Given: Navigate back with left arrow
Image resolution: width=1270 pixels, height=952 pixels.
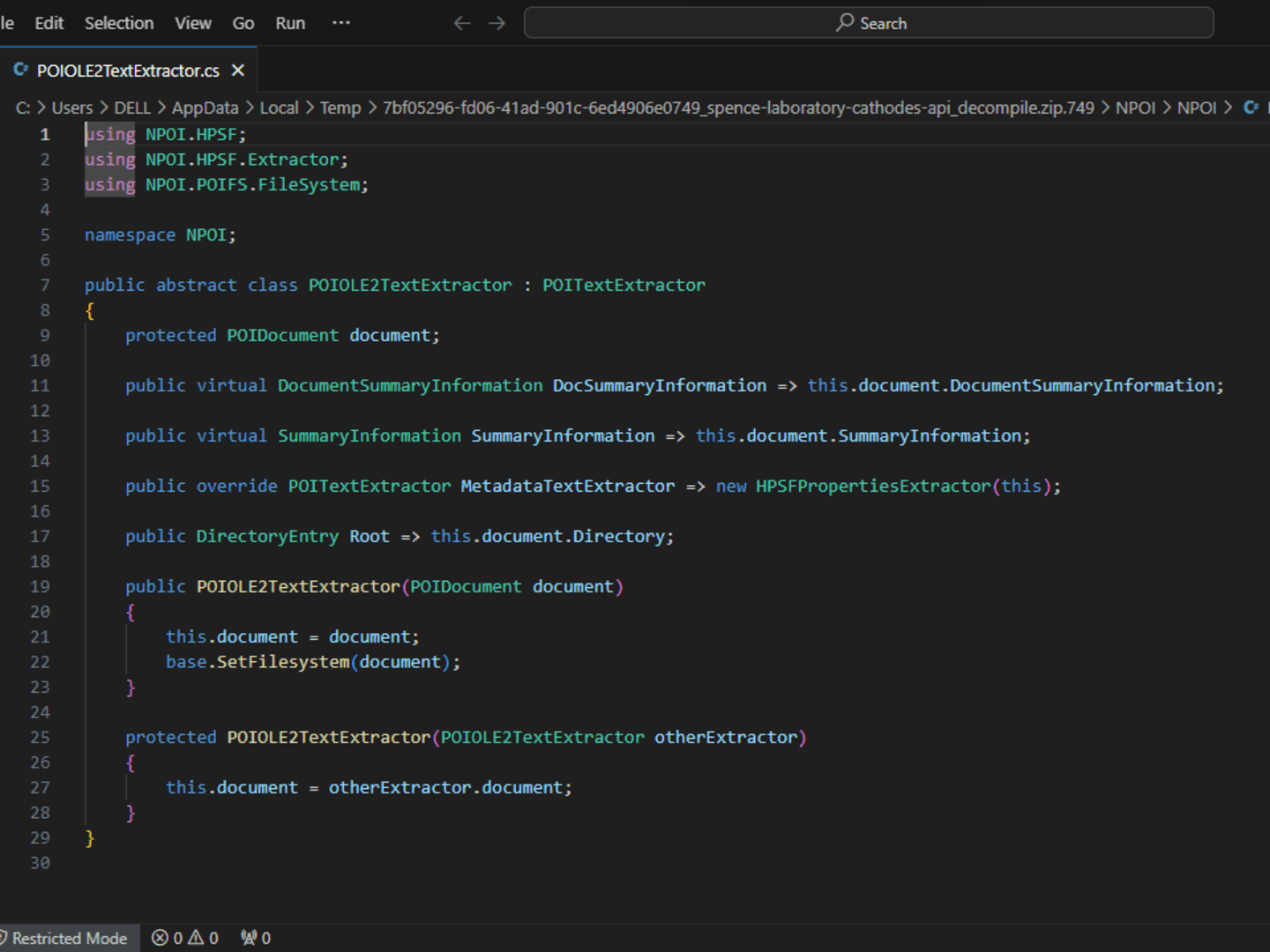Looking at the screenshot, I should (462, 23).
